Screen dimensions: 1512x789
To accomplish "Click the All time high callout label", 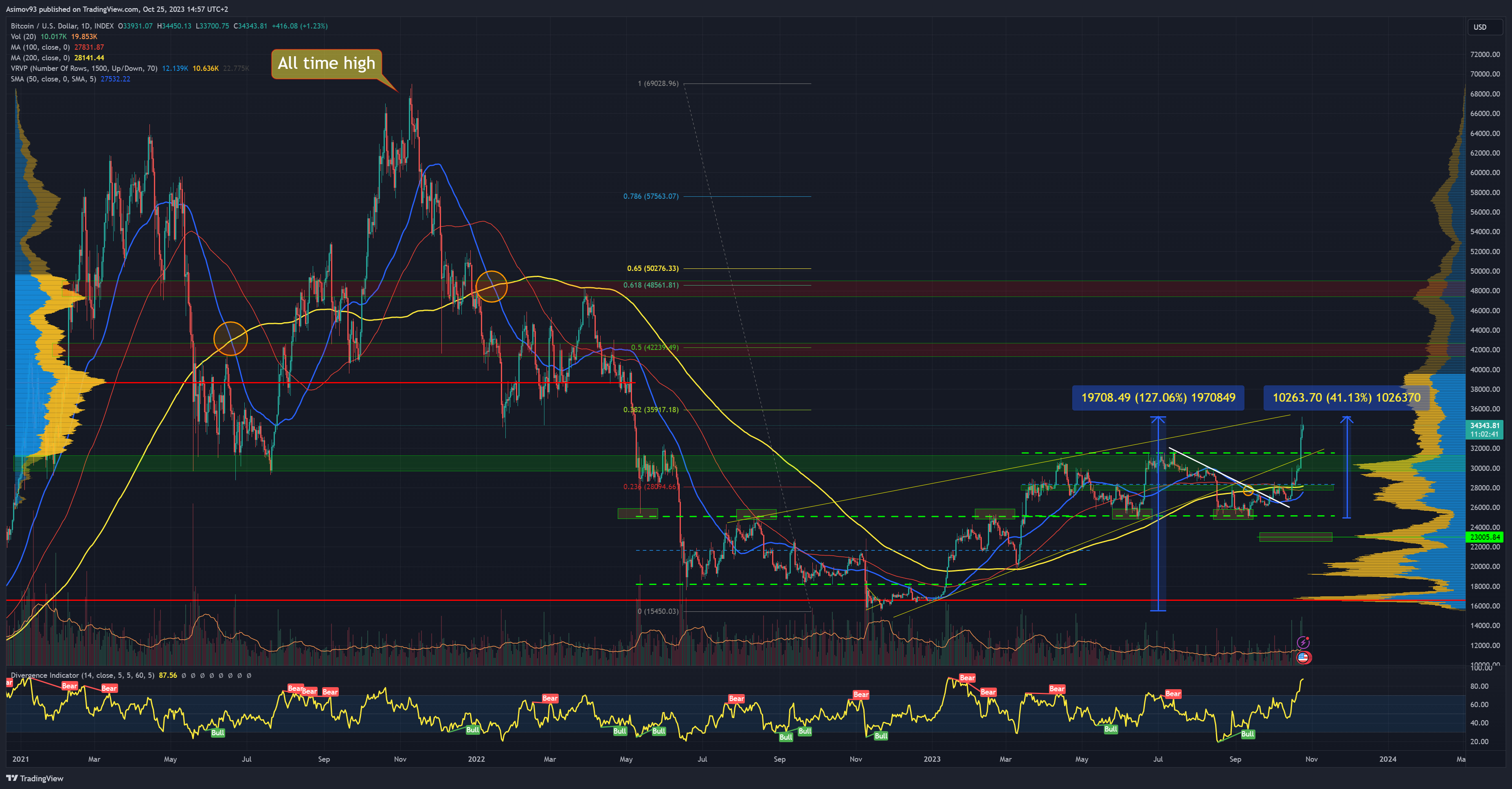I will click(326, 64).
